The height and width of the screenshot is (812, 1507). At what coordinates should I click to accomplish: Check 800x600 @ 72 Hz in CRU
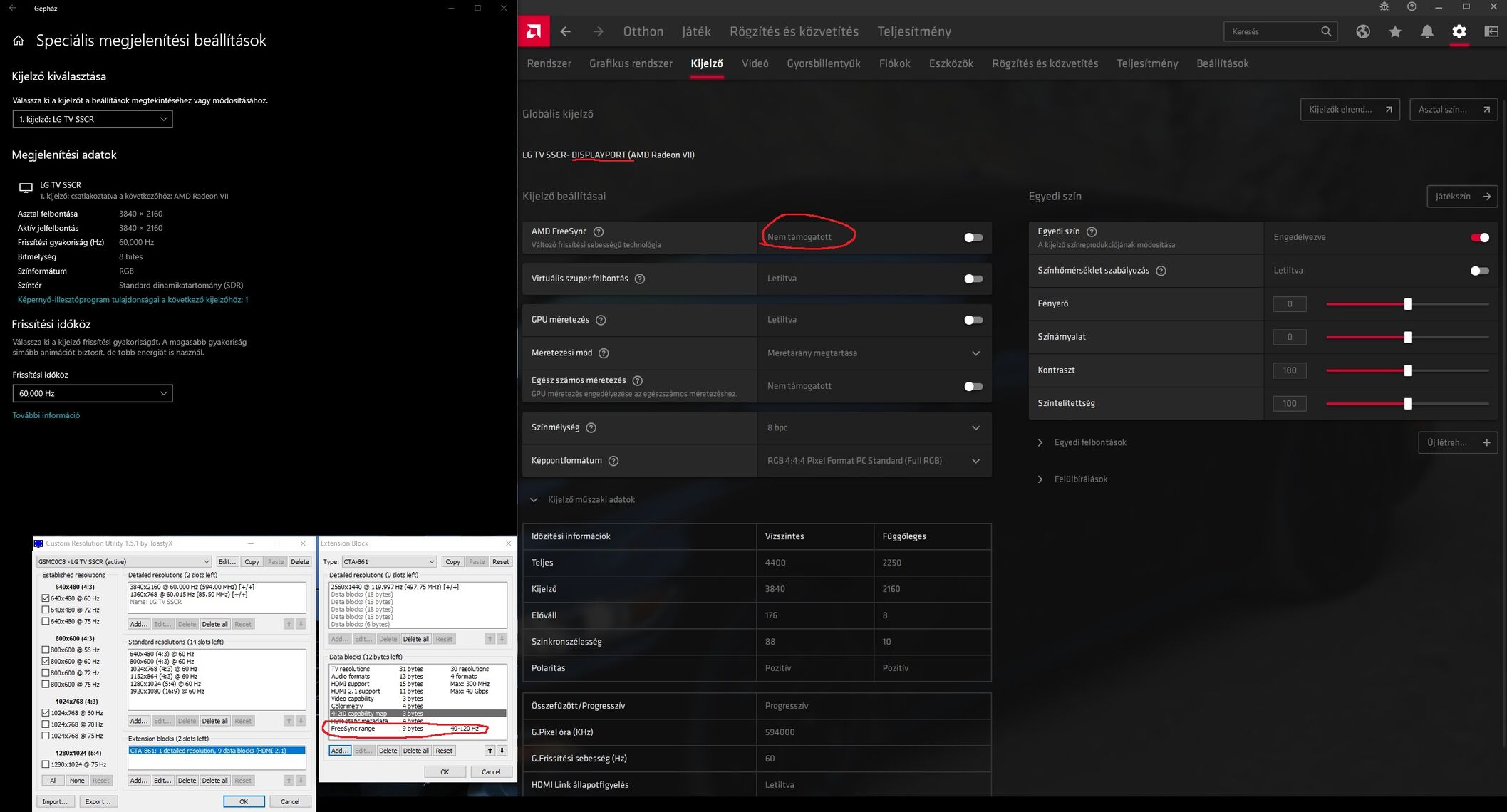46,672
